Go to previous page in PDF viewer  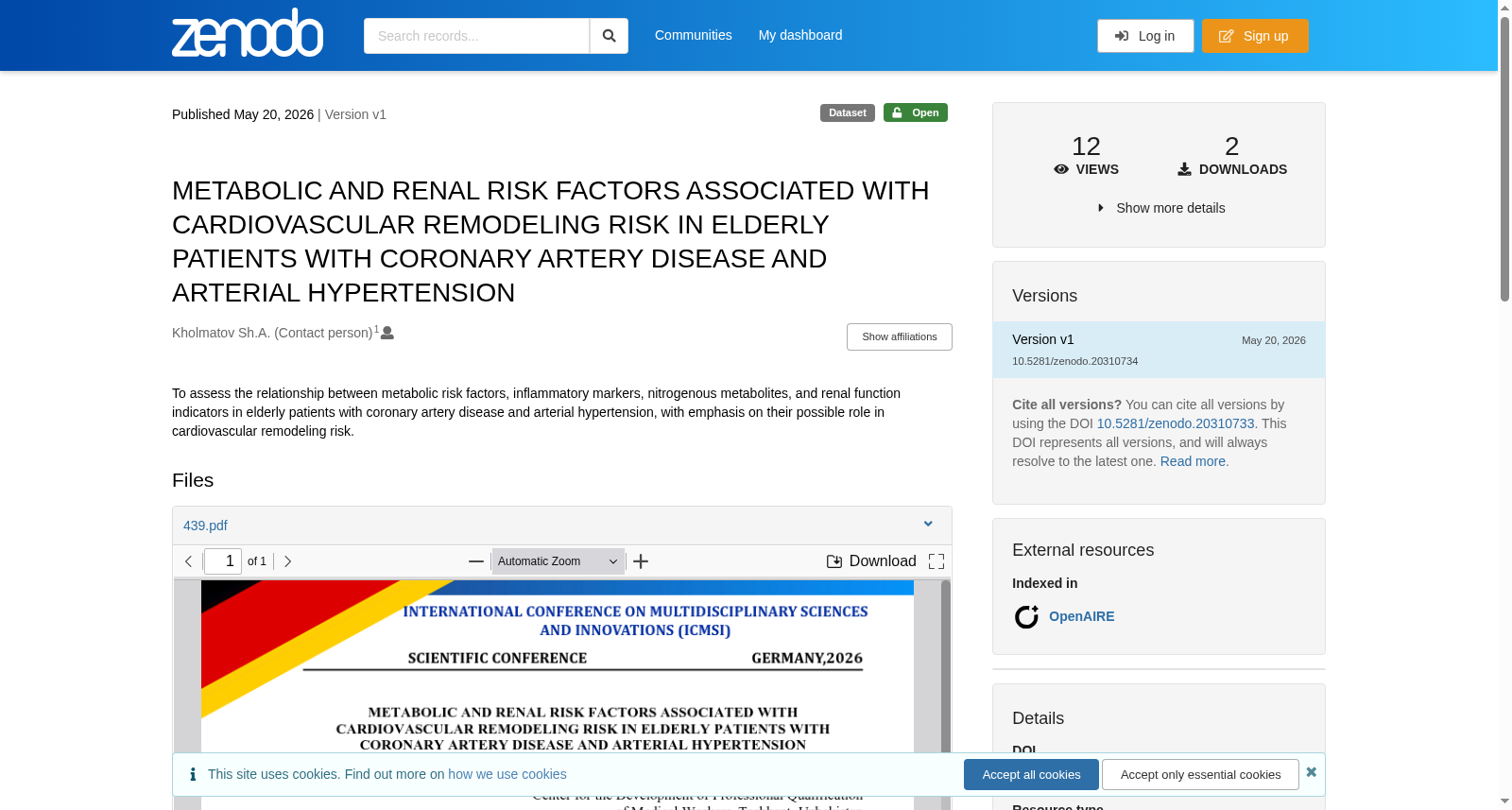click(x=188, y=561)
